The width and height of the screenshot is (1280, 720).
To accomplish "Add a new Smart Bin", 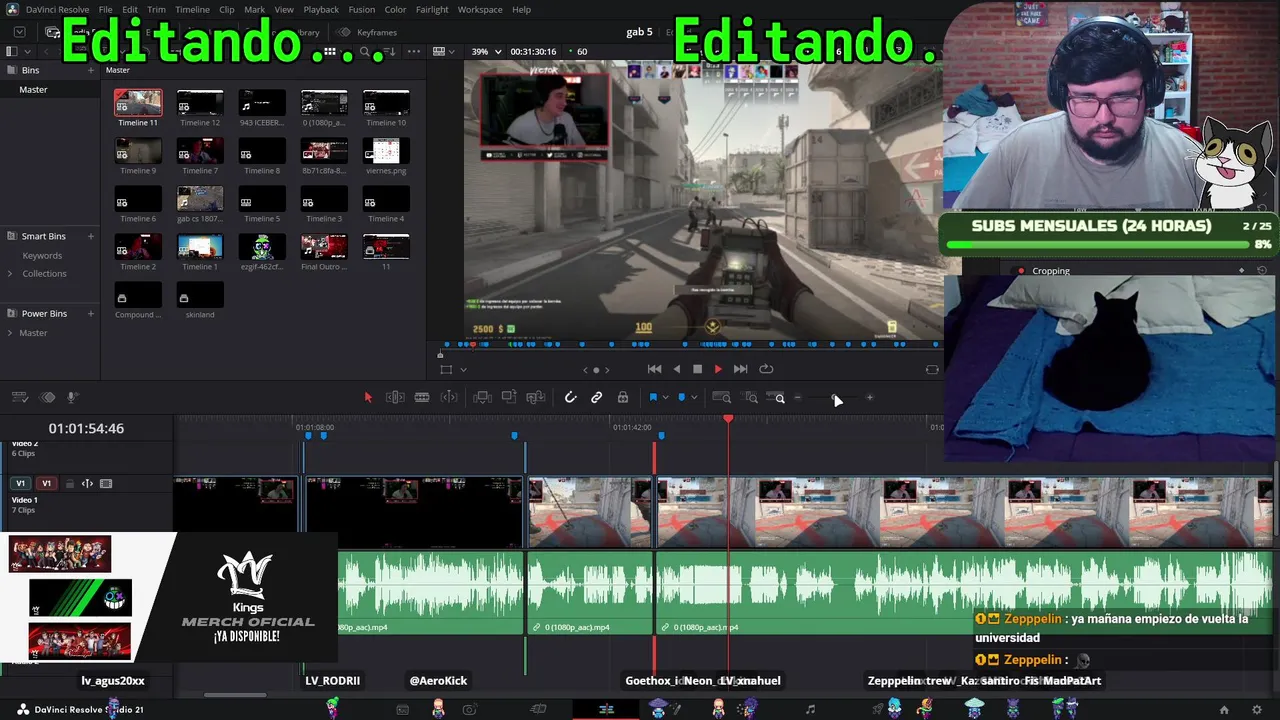I will point(91,236).
